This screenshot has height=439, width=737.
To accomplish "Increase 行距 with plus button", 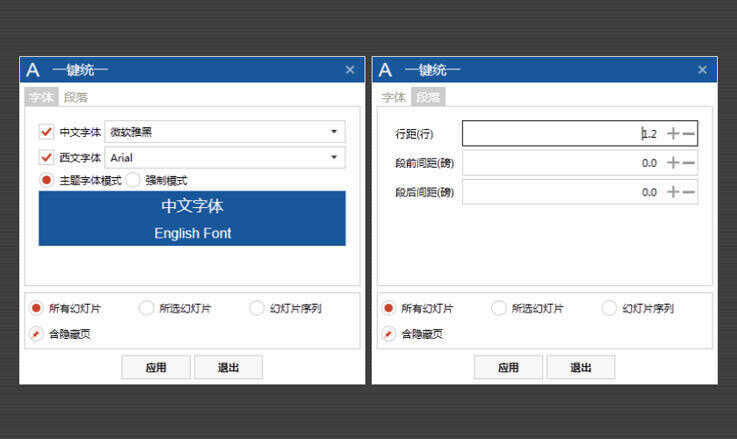I will (673, 133).
